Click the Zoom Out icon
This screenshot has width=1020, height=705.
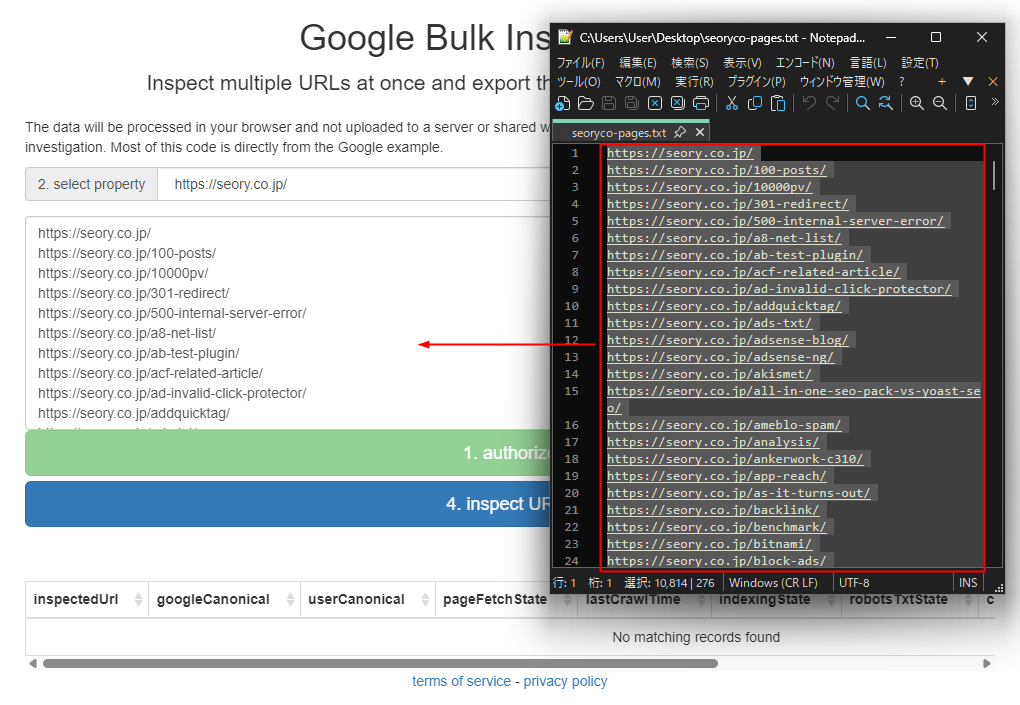(x=940, y=103)
